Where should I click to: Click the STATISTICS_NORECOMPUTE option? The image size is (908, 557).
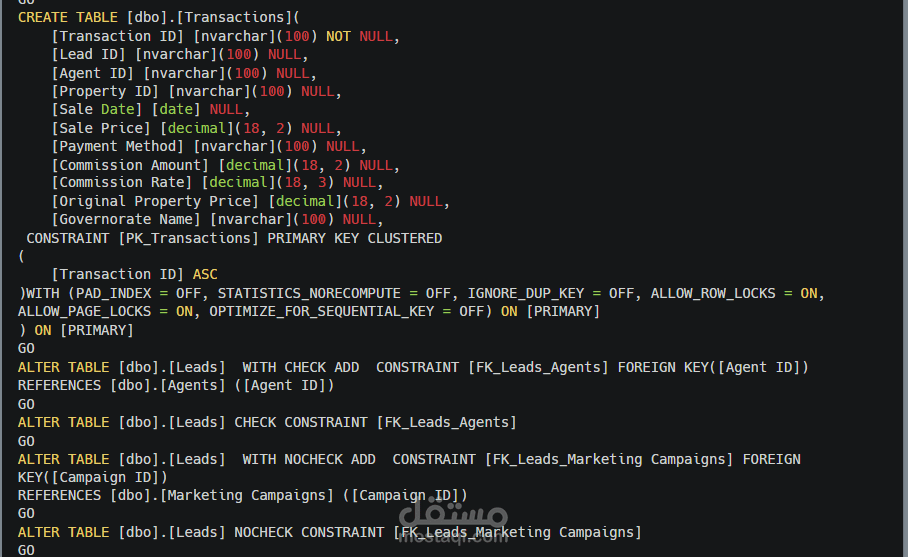coord(309,294)
